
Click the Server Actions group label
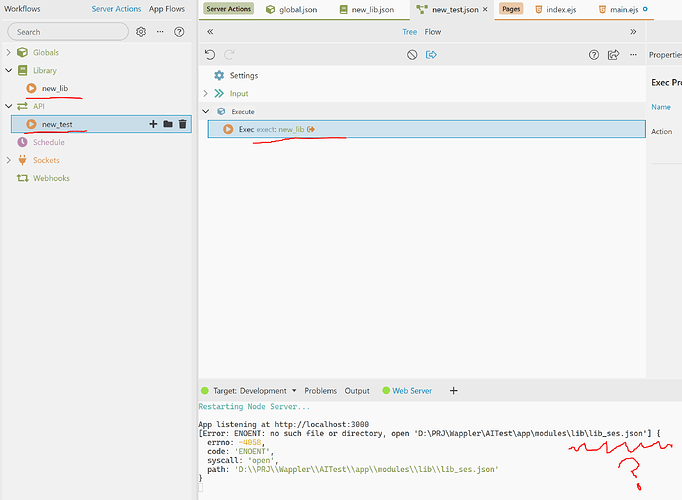(x=228, y=9)
